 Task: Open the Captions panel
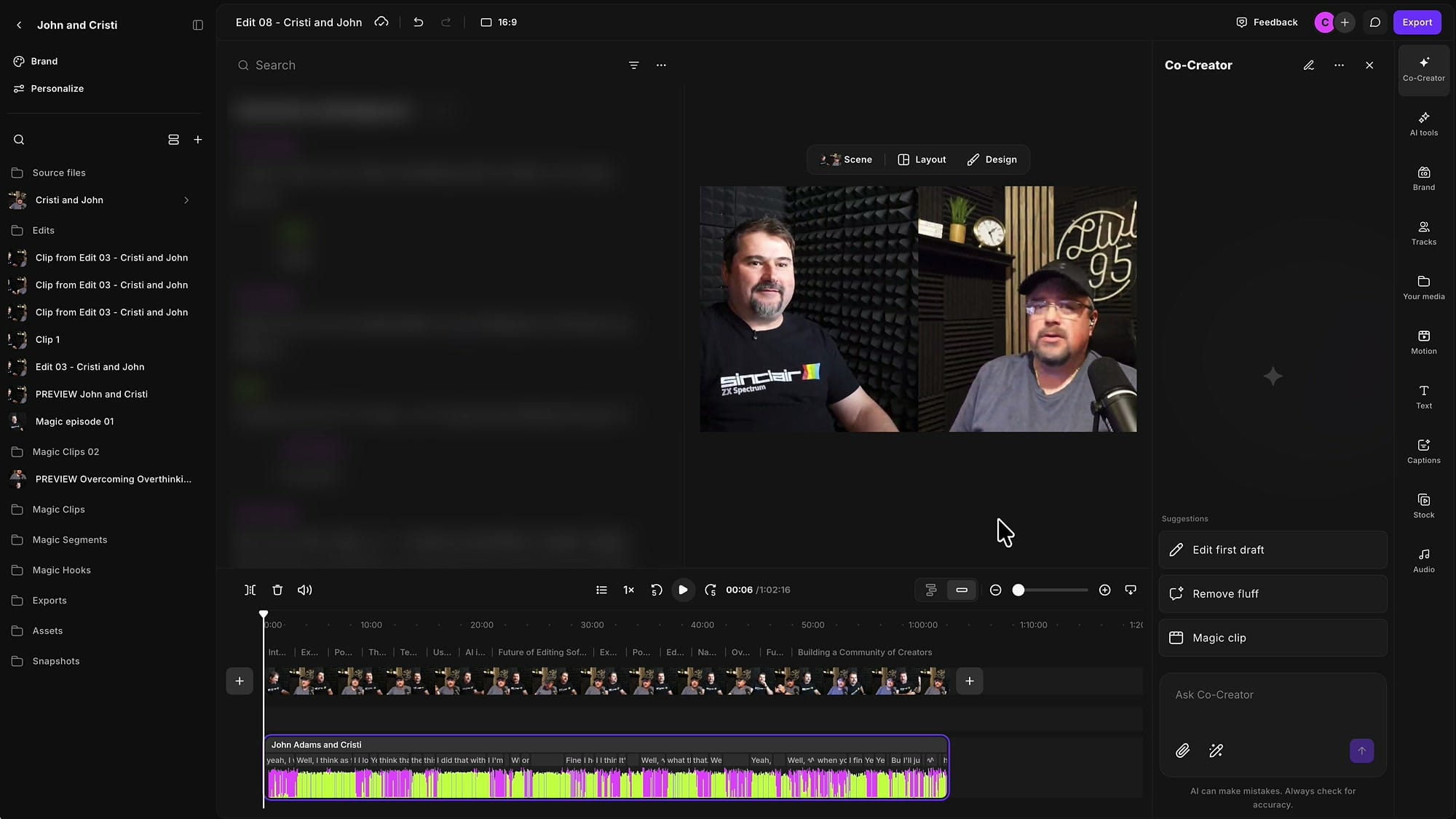(x=1423, y=451)
